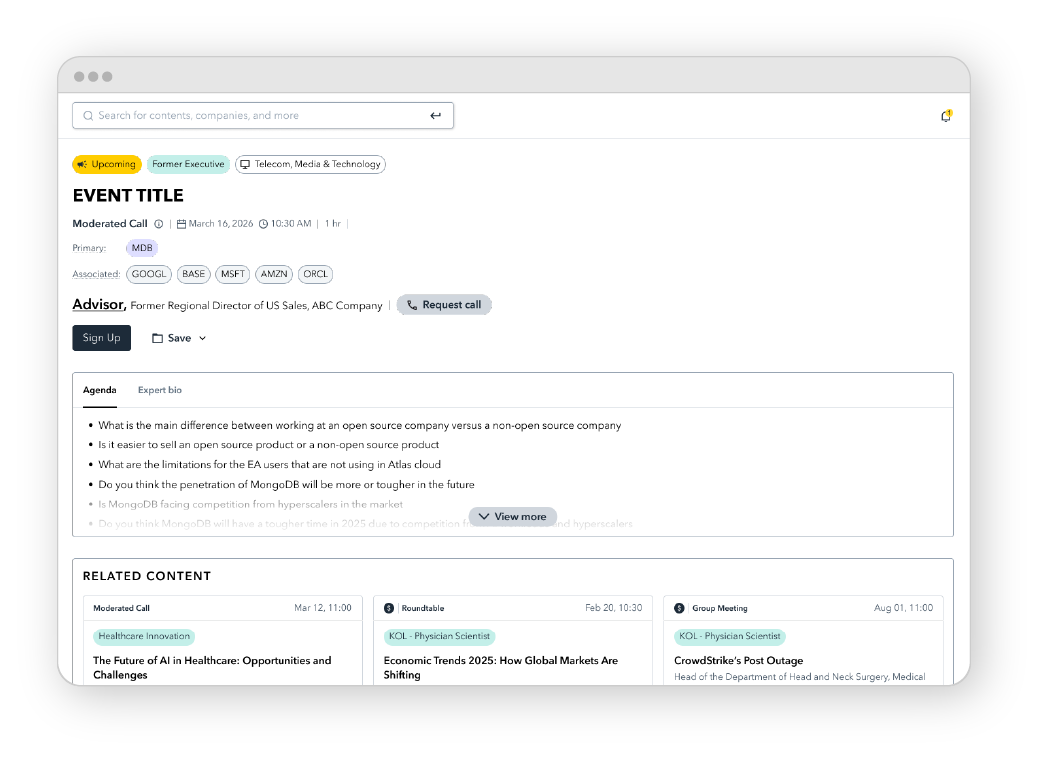Select the AMZN ticker chip

pos(274,274)
